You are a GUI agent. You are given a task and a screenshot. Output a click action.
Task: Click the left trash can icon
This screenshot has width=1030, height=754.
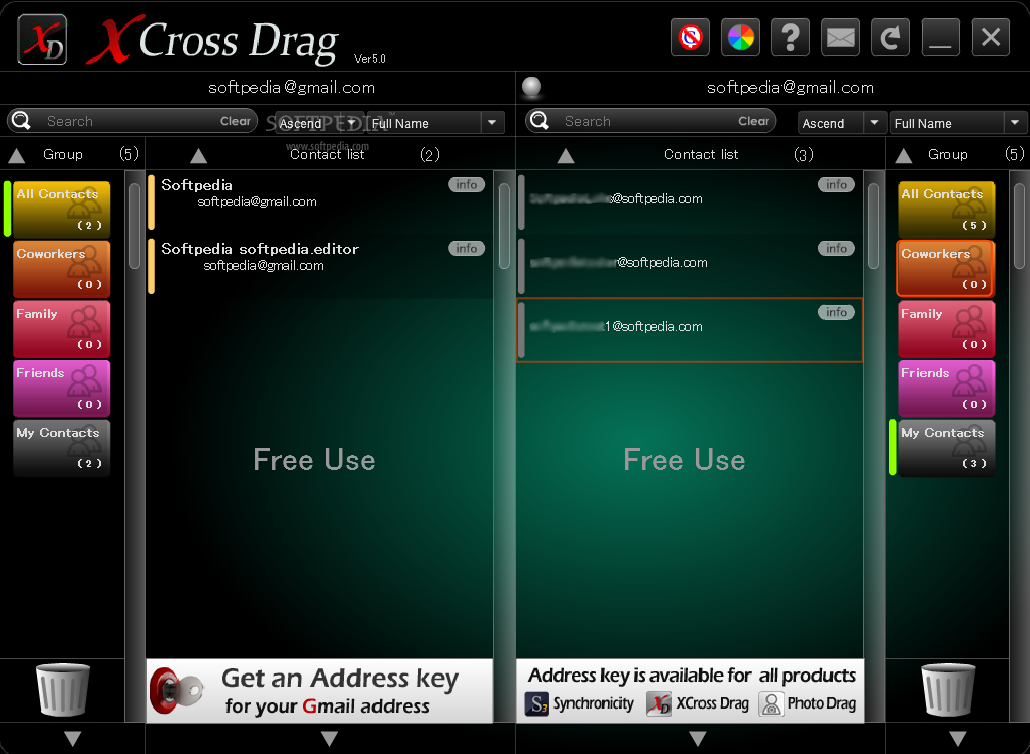pos(62,690)
